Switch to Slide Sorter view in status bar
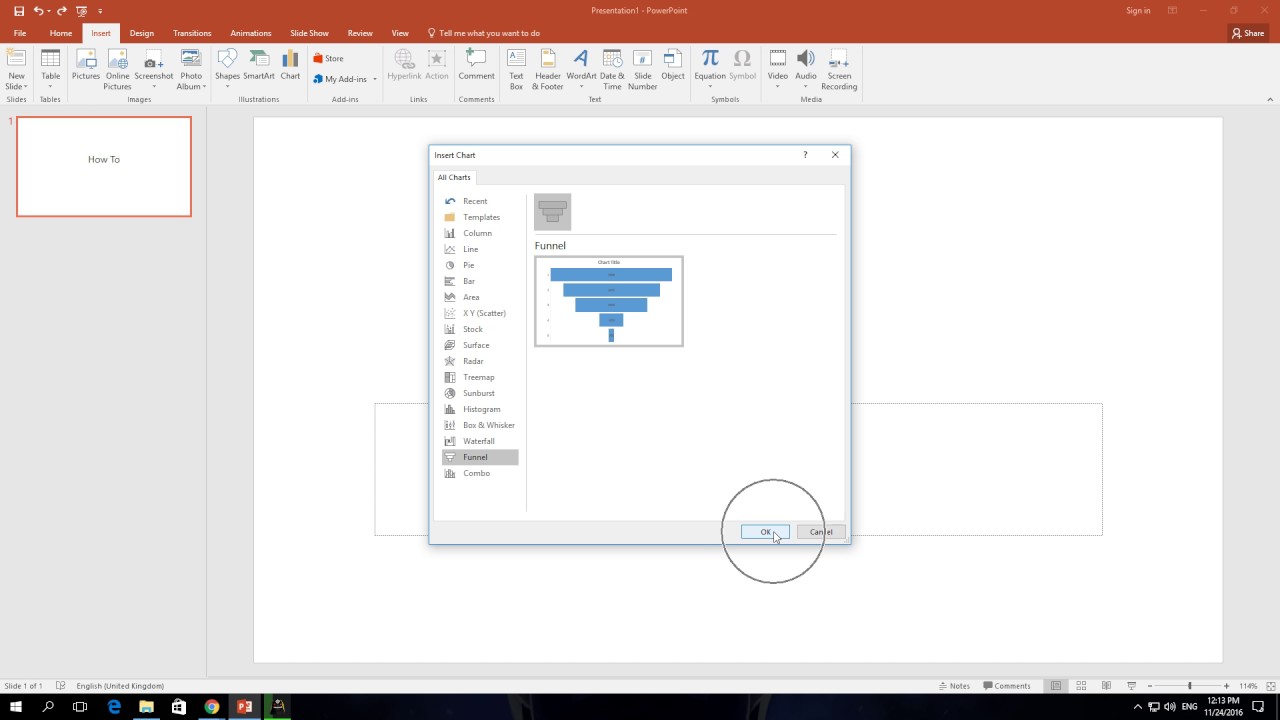This screenshot has height=720, width=1280. (x=1081, y=686)
